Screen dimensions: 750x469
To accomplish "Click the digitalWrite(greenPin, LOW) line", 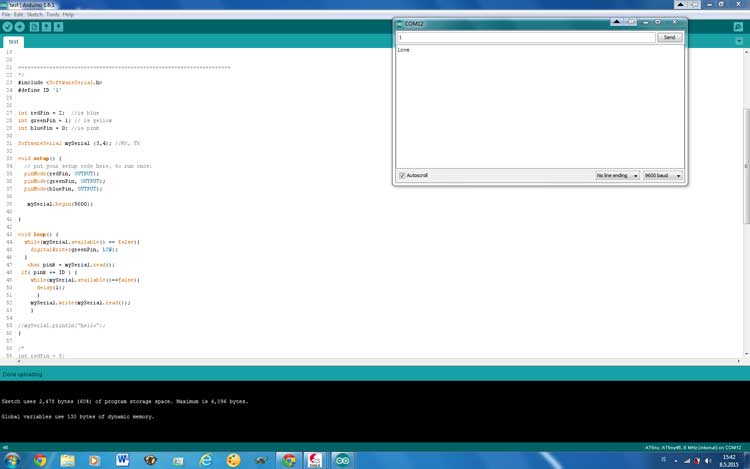I will coord(74,250).
